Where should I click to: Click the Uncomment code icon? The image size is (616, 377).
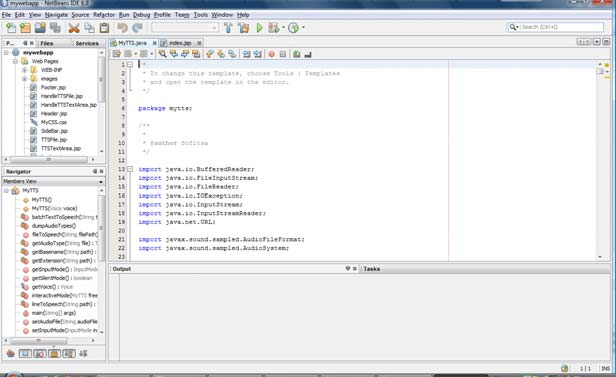pos(308,54)
